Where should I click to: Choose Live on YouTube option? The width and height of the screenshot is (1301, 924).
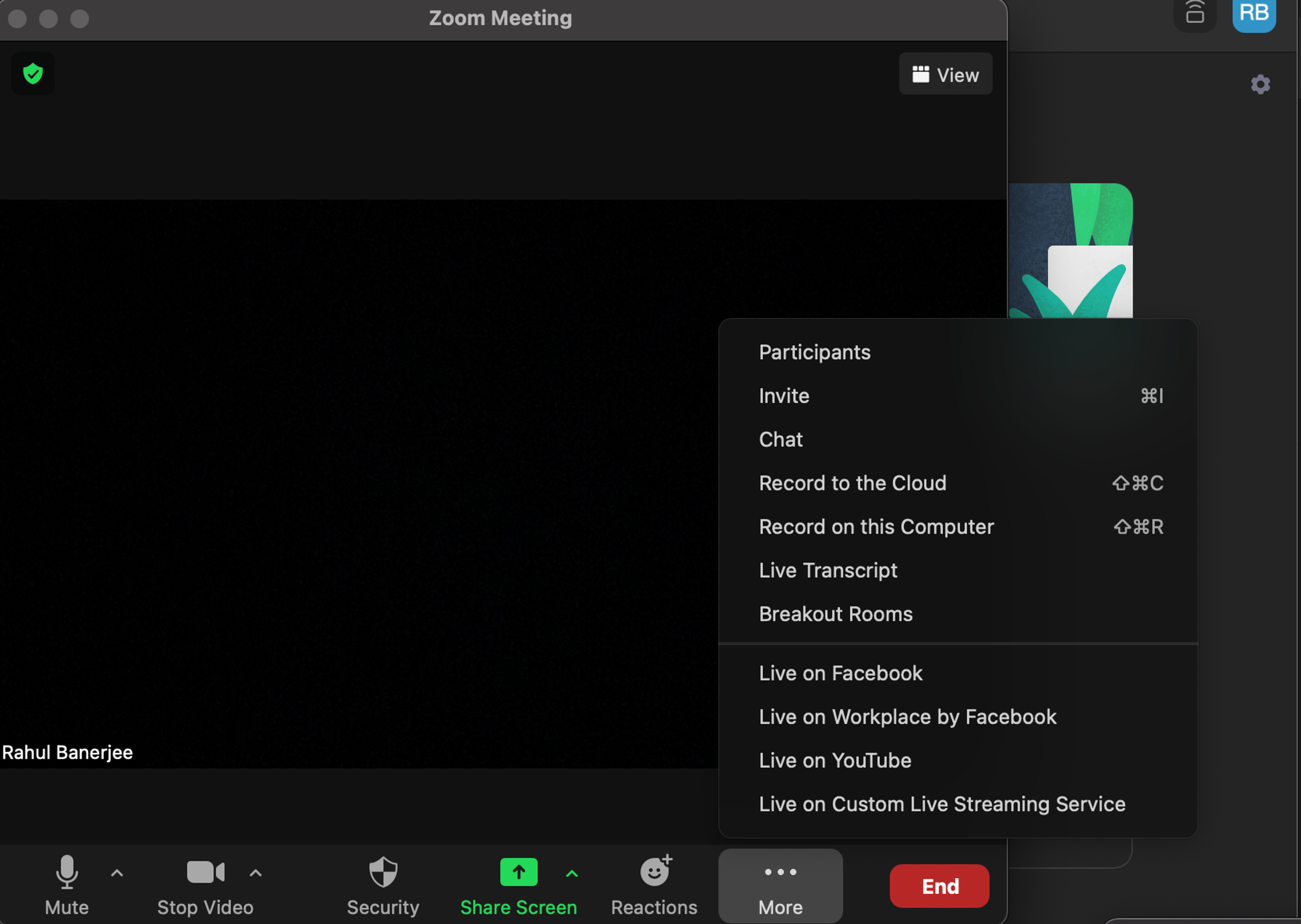click(834, 760)
